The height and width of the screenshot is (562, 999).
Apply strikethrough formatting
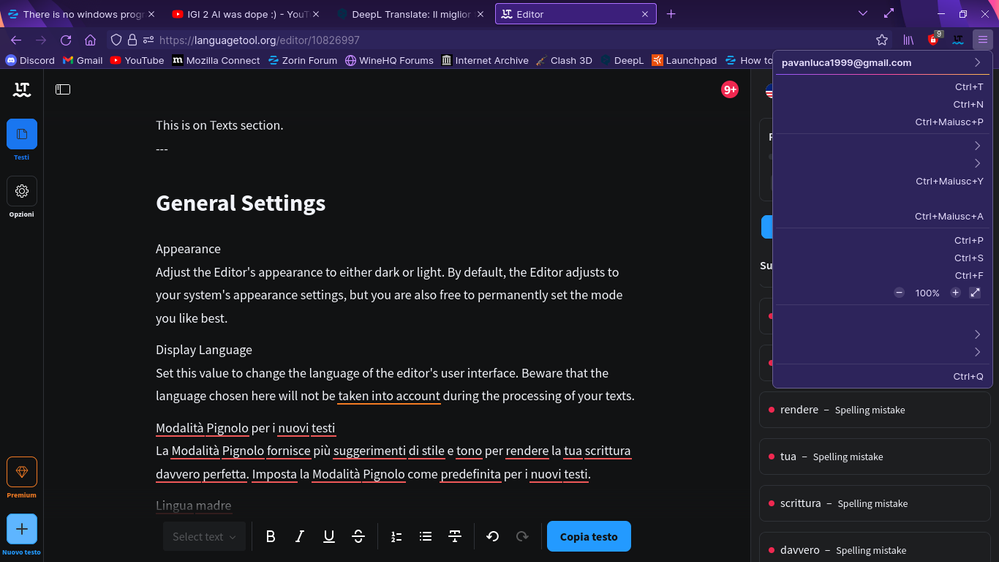[x=358, y=537]
